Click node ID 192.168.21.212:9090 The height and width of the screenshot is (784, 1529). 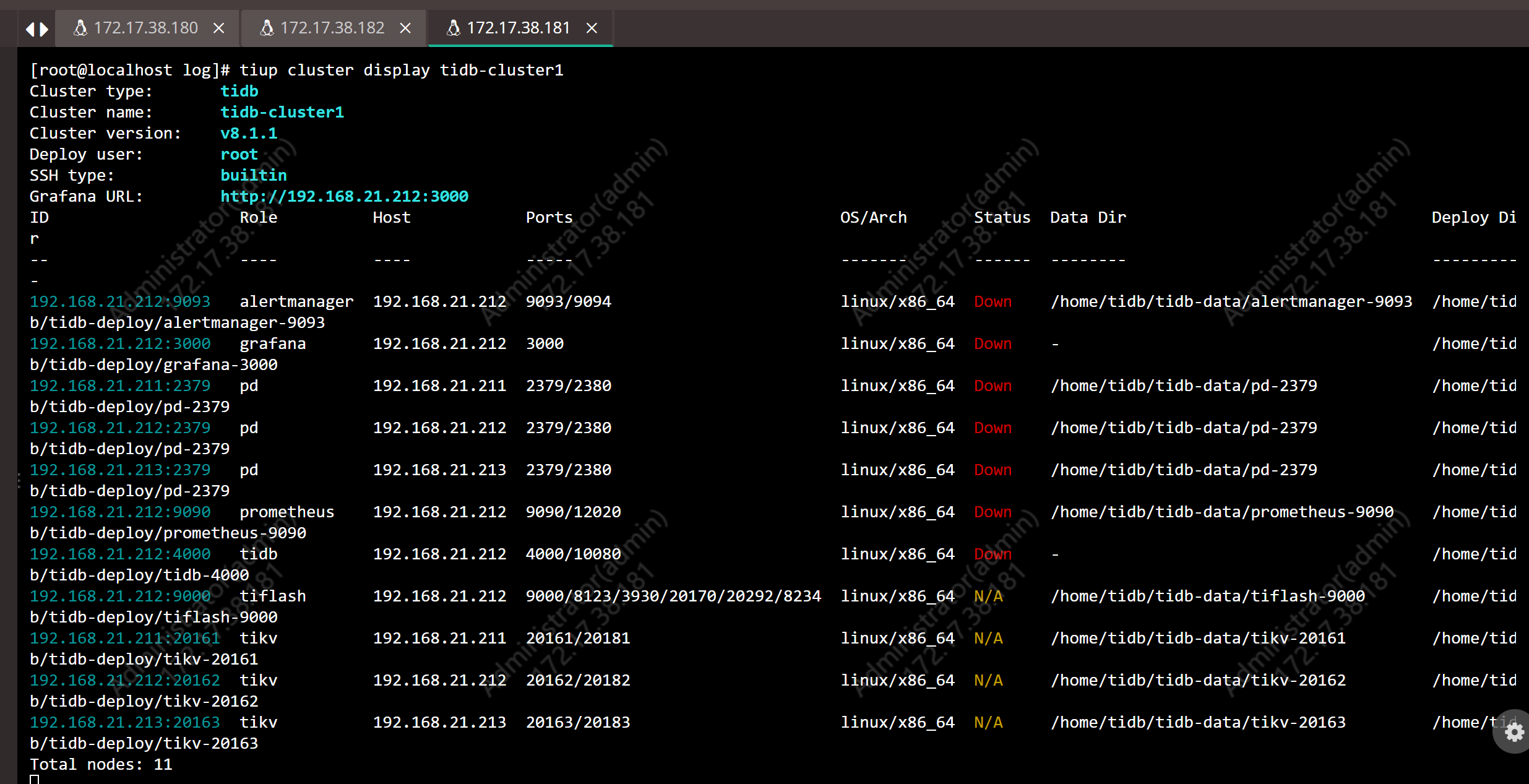120,512
